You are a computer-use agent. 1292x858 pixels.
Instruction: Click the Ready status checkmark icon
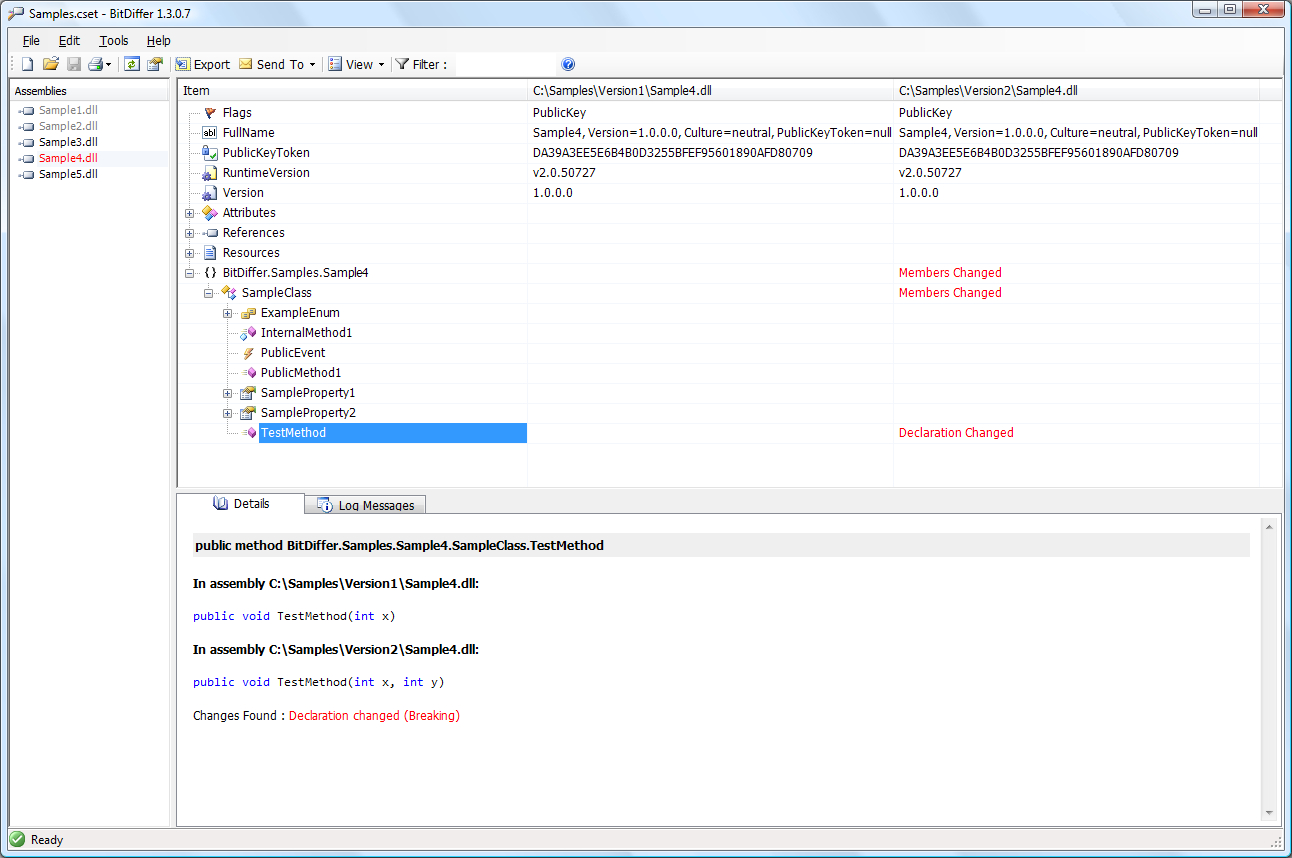(17, 839)
